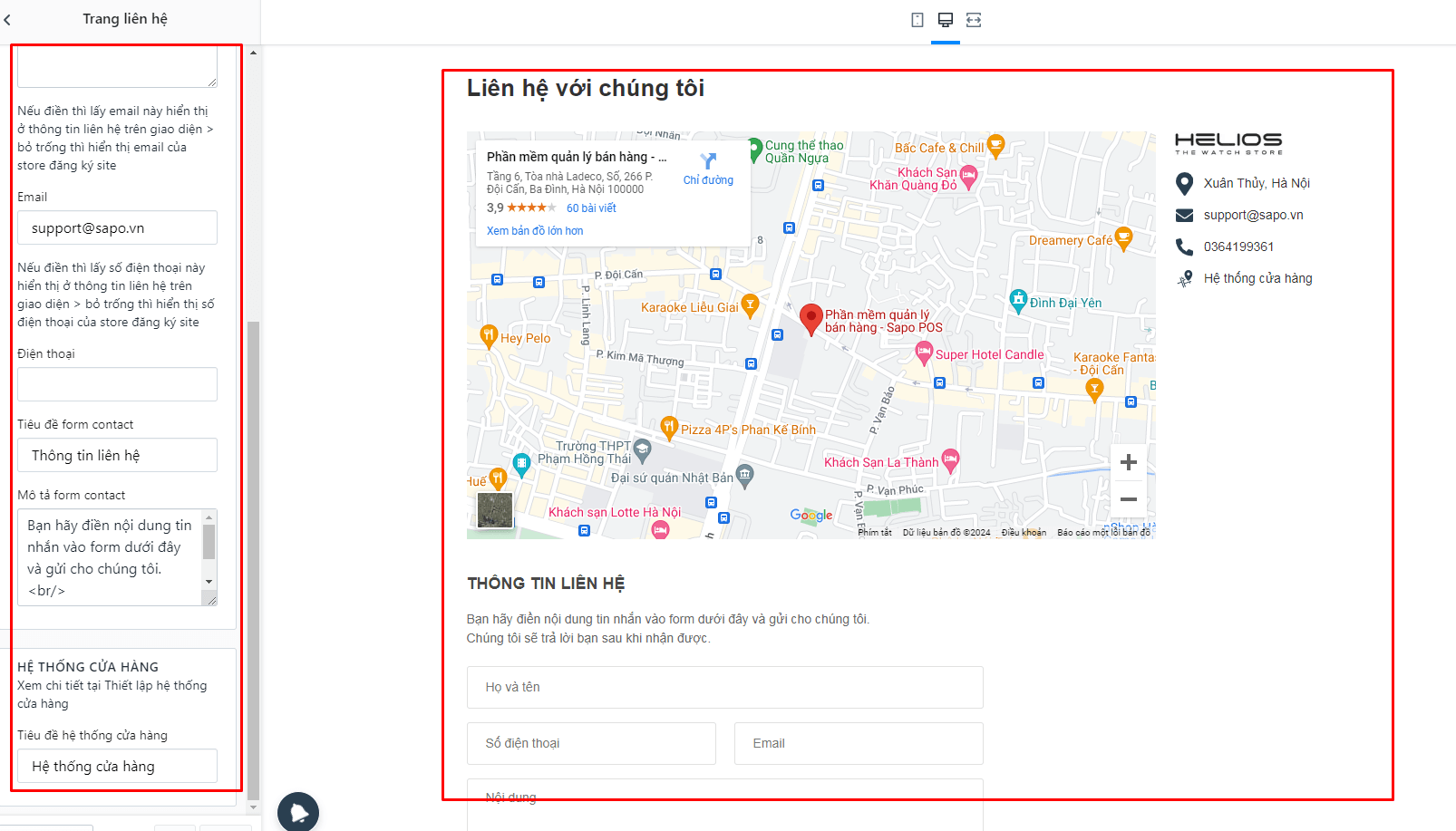Click phone number 0364199361

[x=1238, y=246]
